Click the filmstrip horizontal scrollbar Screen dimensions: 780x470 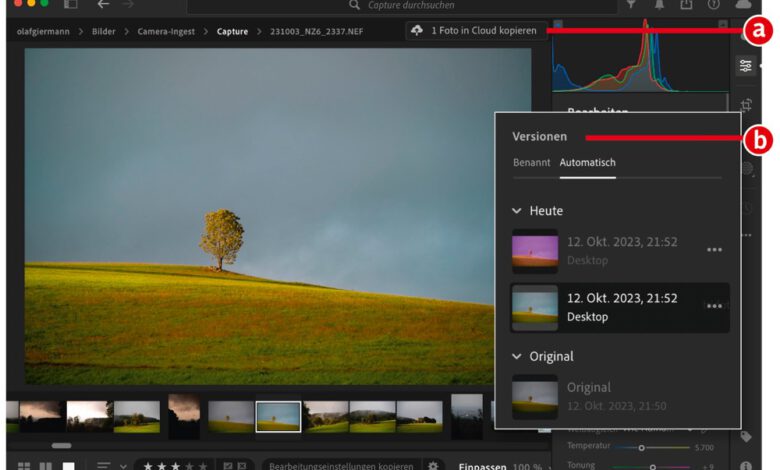pos(62,445)
